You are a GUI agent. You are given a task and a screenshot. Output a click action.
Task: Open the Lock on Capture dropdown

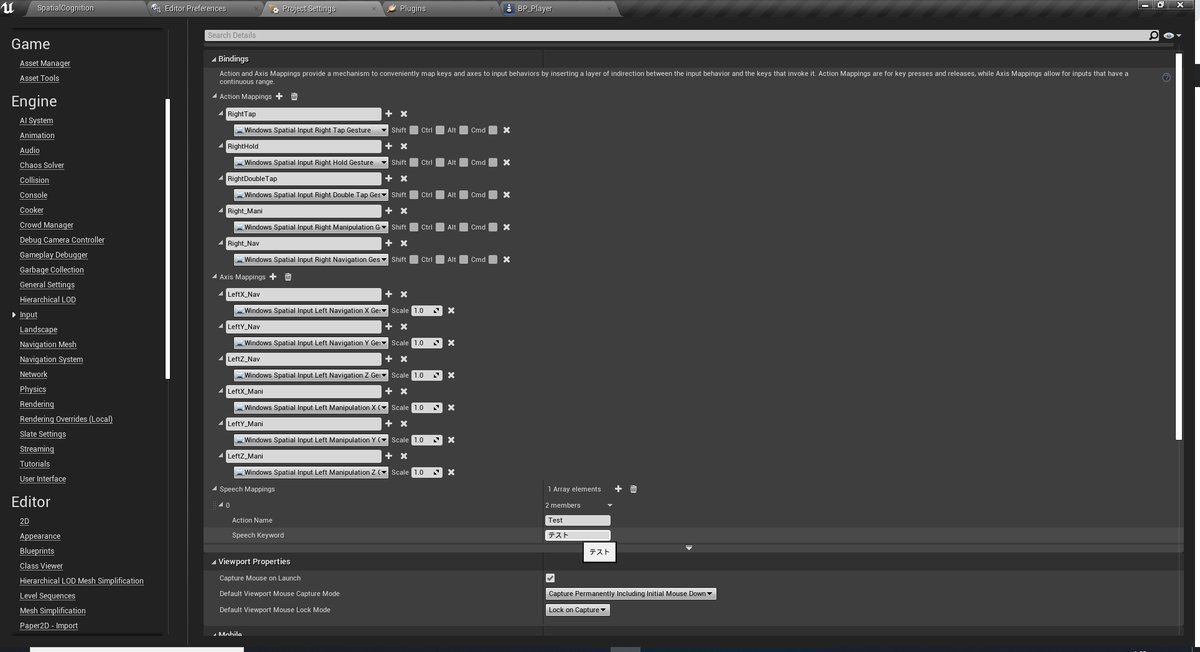[x=577, y=610]
